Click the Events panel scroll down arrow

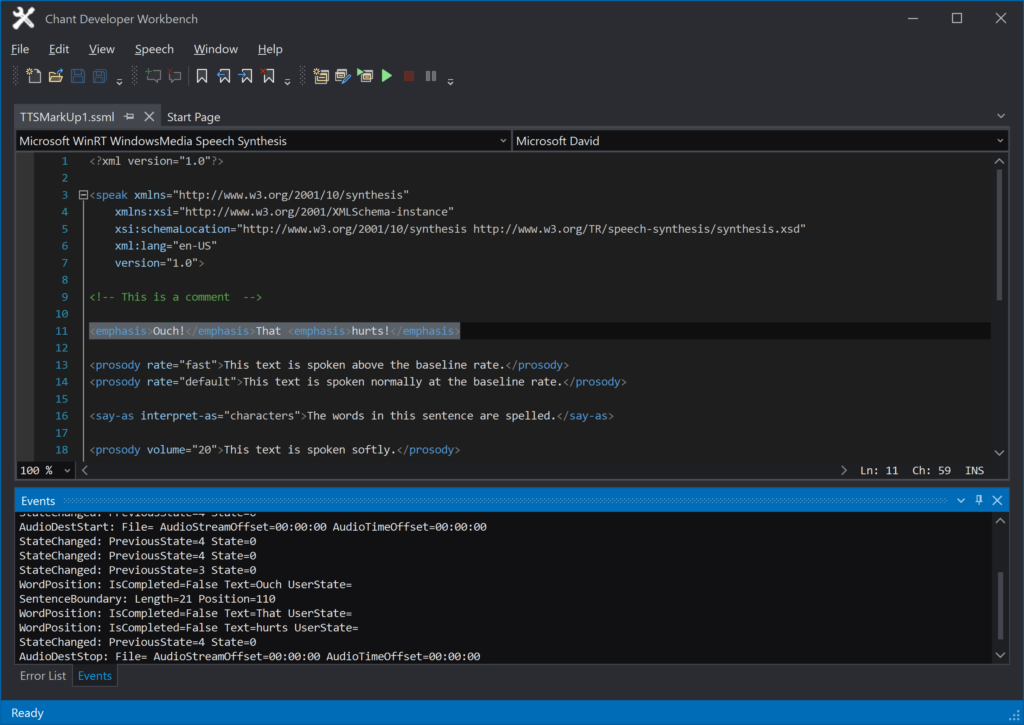pyautogui.click(x=1000, y=655)
